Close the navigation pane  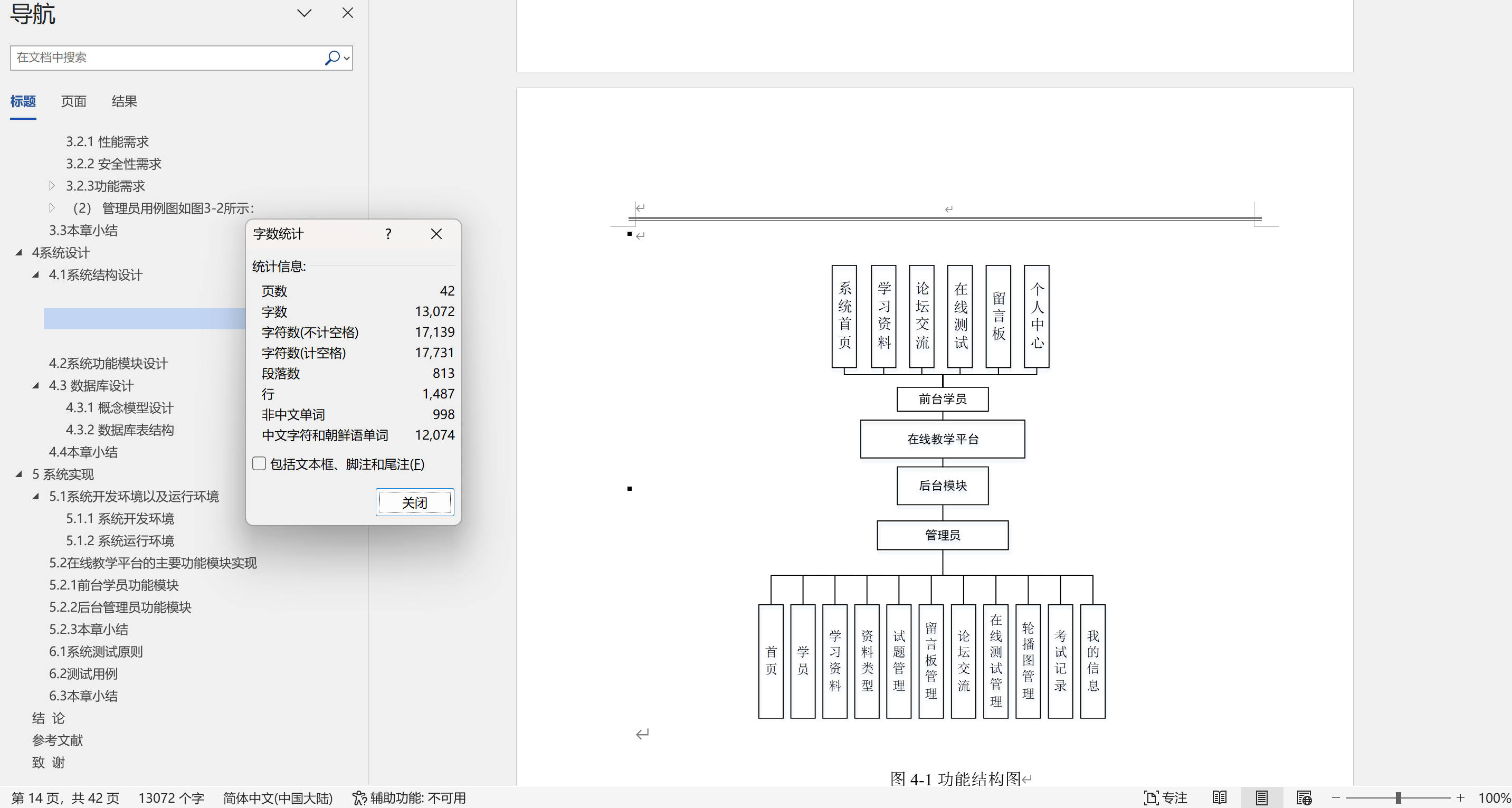tap(347, 13)
